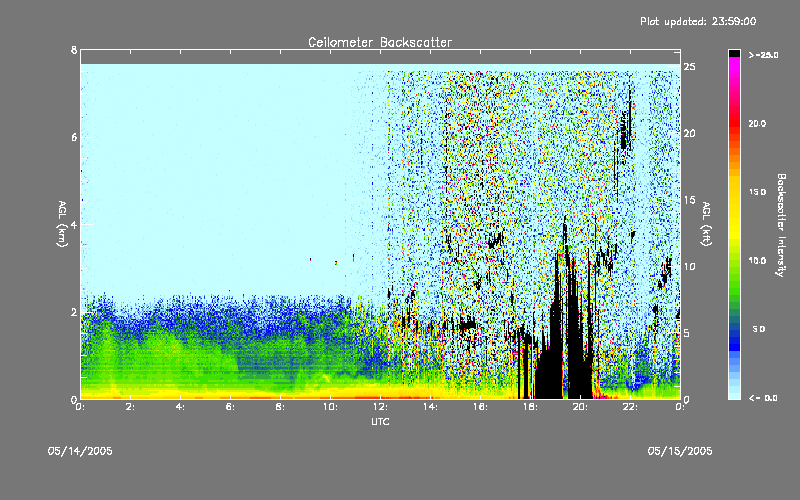The image size is (800, 500).
Task: Click the '5.0' colorbar tick label
Action: pyautogui.click(x=759, y=329)
